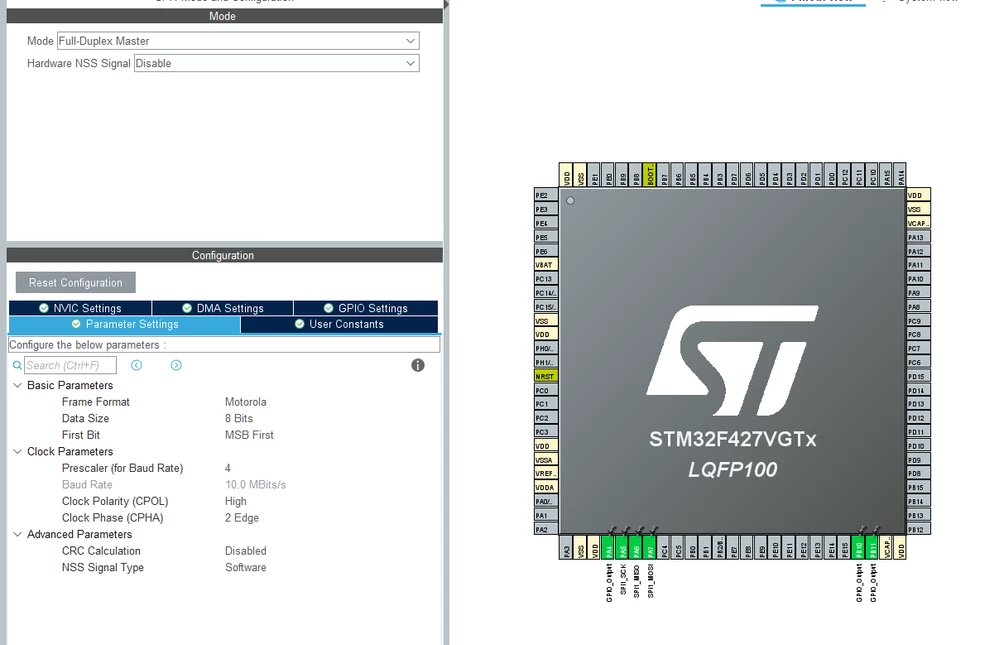
Task: Click pin PC12 on the chip
Action: tap(845, 175)
